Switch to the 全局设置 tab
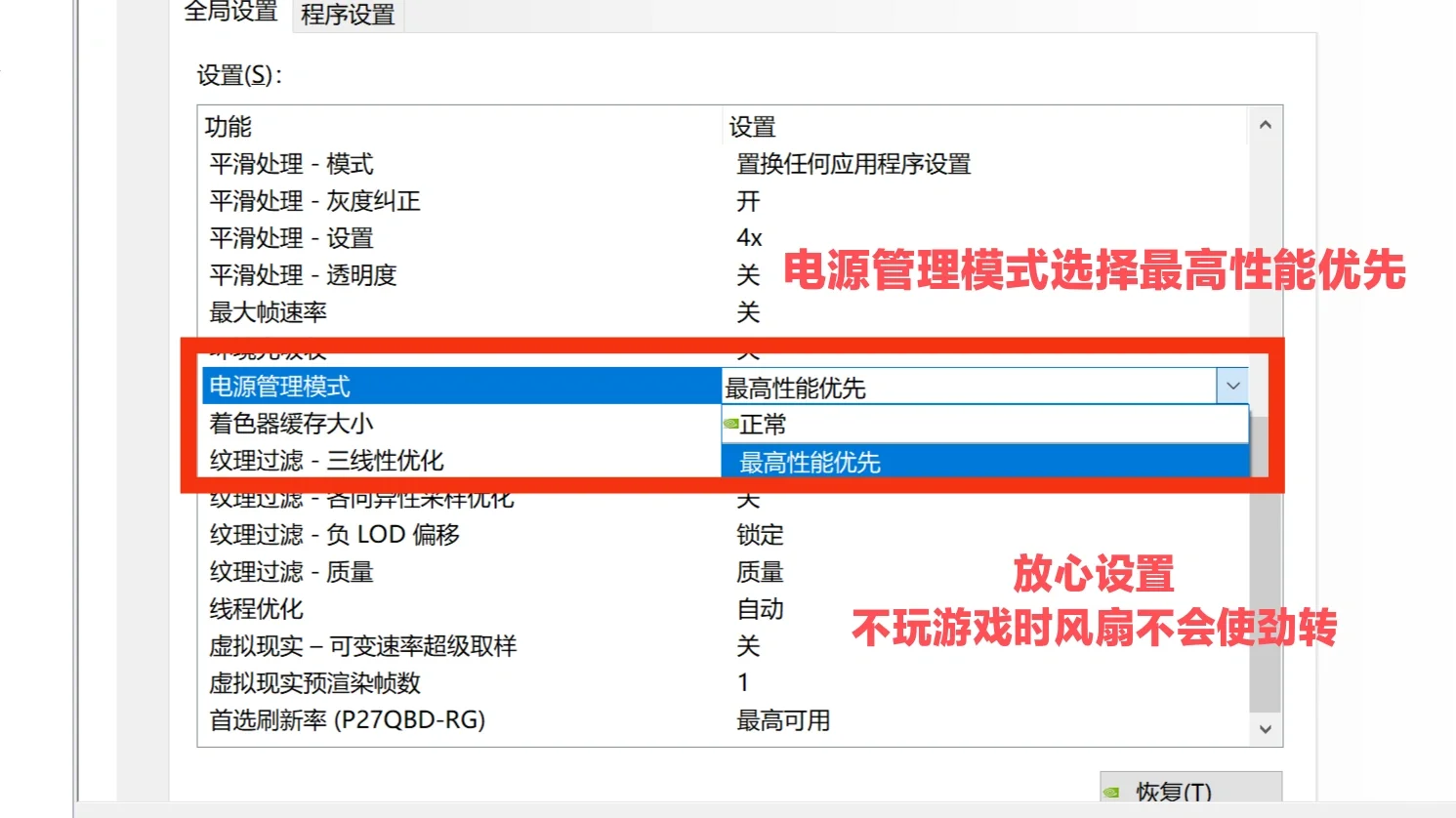The width and height of the screenshot is (1456, 818). click(230, 12)
